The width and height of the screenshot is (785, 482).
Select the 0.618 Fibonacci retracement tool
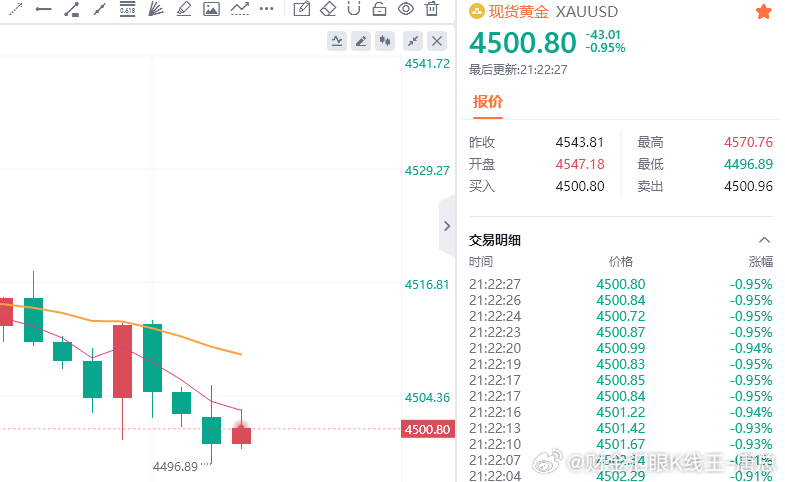[x=128, y=9]
